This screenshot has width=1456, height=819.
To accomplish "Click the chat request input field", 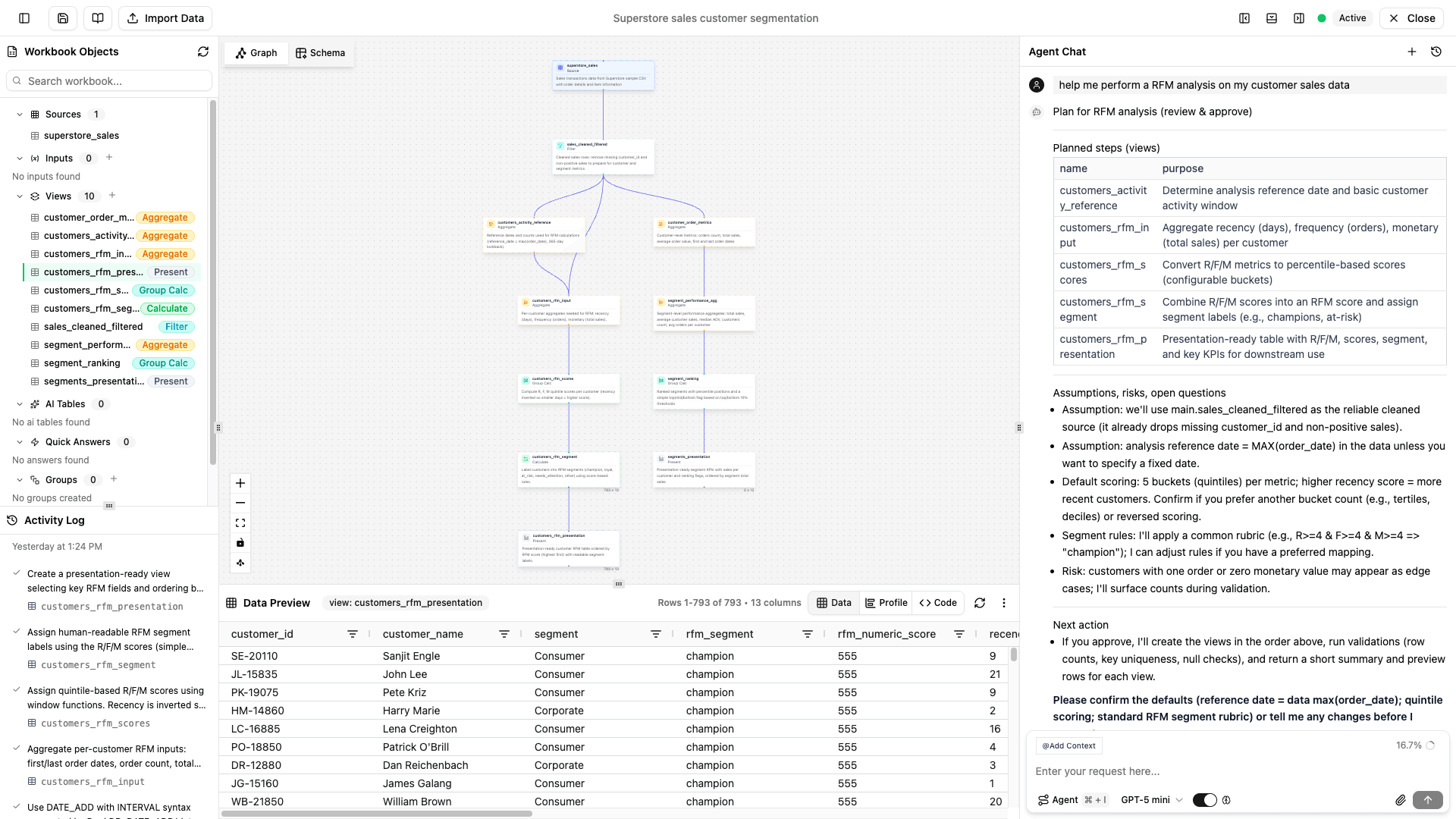I will (1213, 771).
